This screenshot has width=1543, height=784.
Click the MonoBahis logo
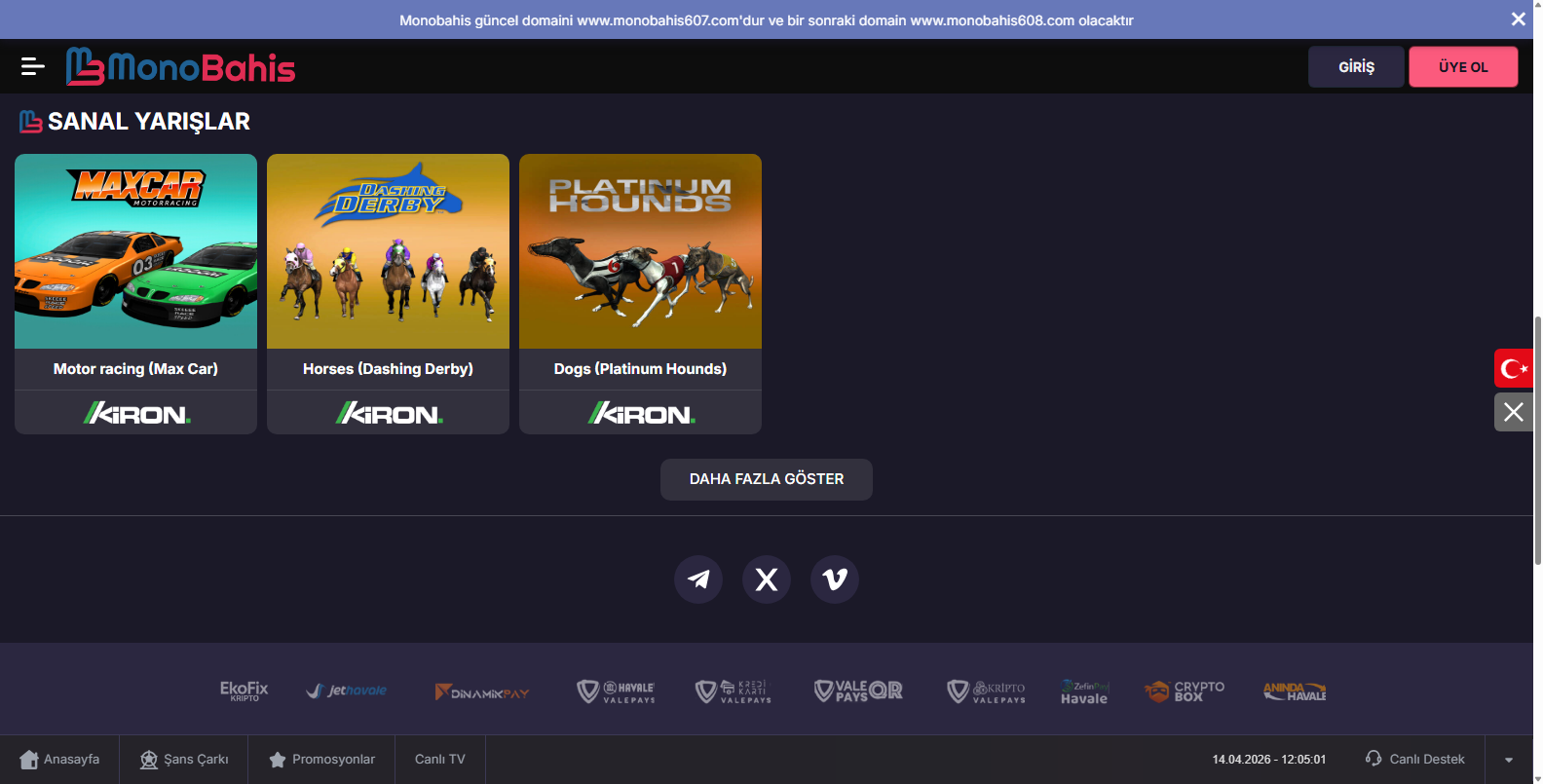coord(180,66)
